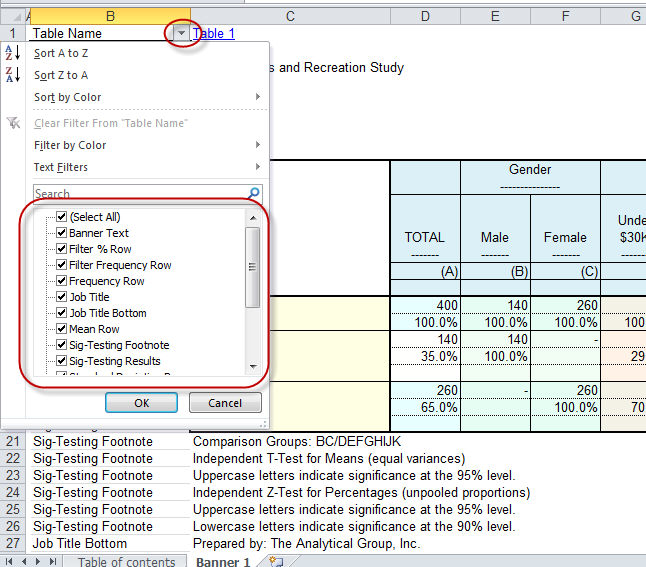Viewport: 646px width, 567px height.
Task: Uncheck the Sig-Testing Footnote checkbox
Action: click(x=61, y=345)
